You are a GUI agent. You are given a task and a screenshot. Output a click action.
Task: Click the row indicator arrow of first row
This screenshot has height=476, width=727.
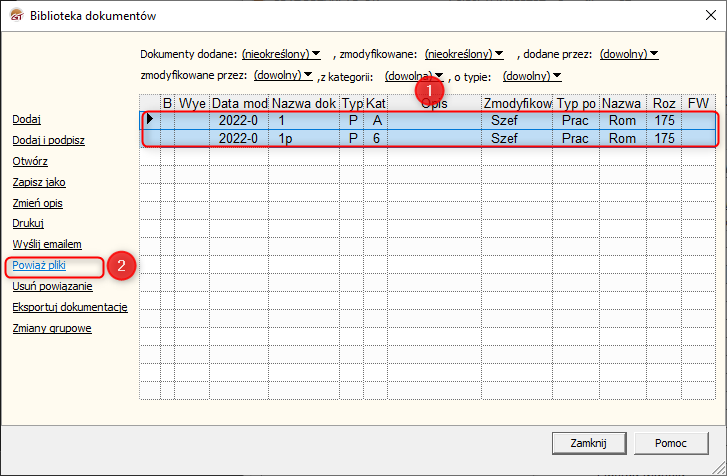pos(150,120)
